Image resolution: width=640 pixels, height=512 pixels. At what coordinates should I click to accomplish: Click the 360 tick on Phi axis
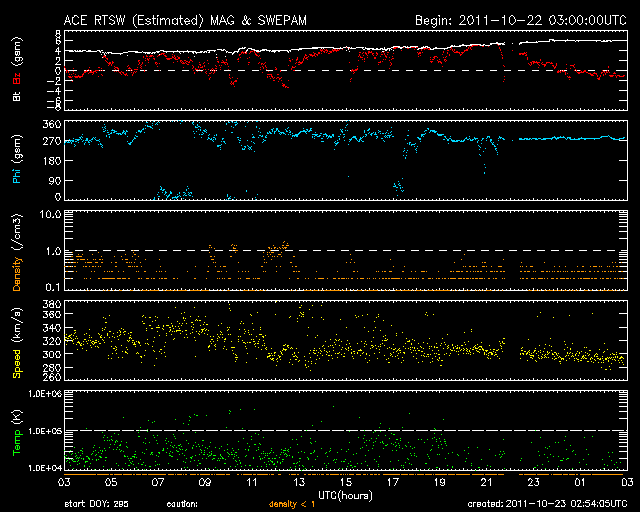tap(49, 124)
